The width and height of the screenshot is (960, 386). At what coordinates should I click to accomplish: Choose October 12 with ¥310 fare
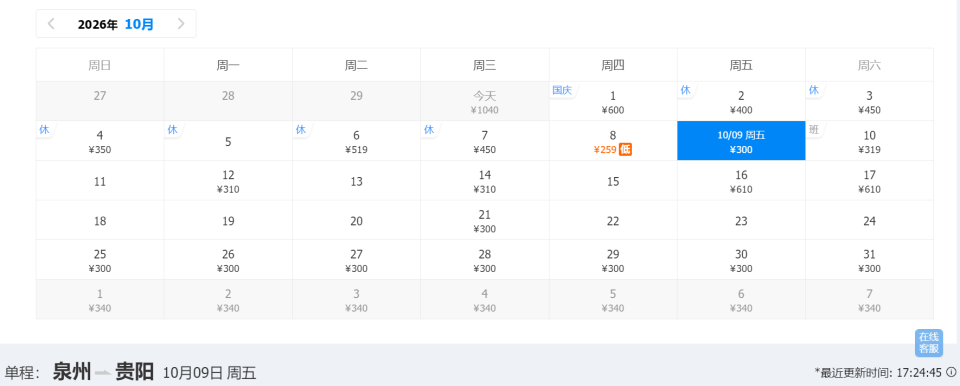[228, 181]
